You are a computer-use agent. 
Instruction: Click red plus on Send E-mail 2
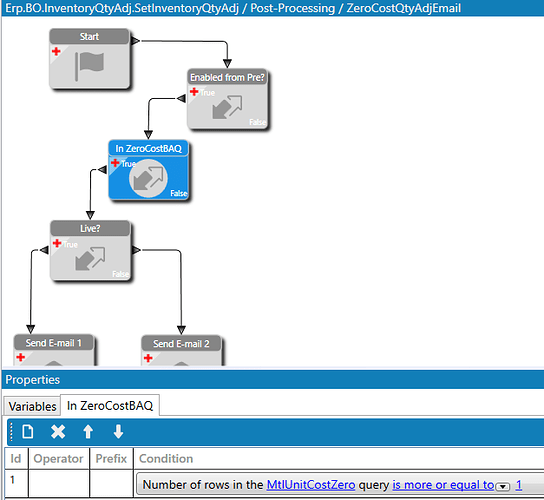point(148,358)
